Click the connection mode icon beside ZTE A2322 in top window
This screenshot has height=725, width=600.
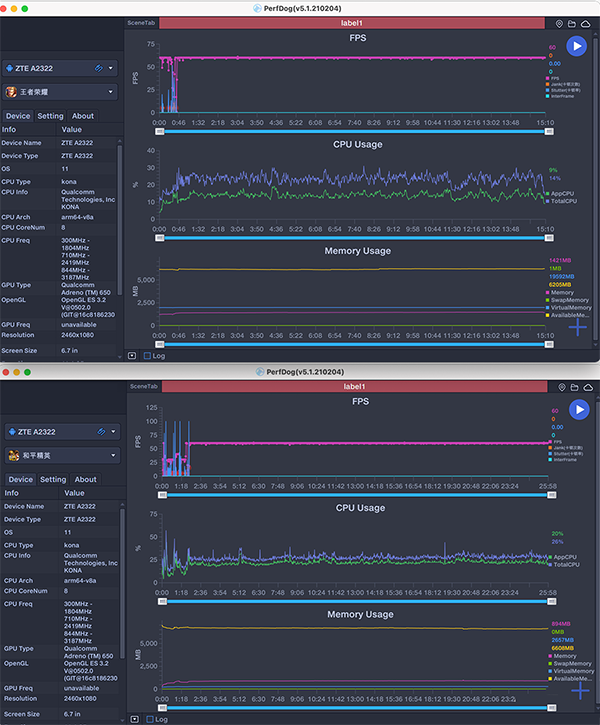98,68
